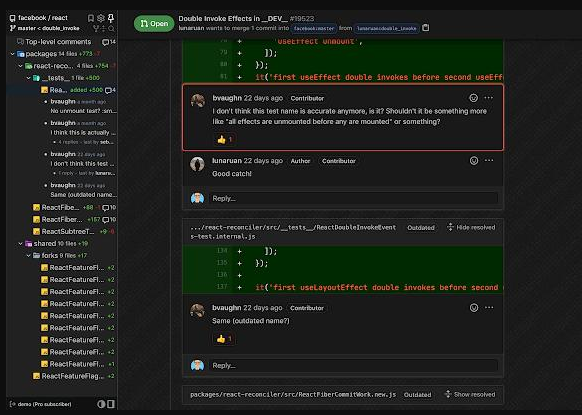The height and width of the screenshot is (415, 582).
Task: Click the branch icon before master
Action: click(x=13, y=28)
